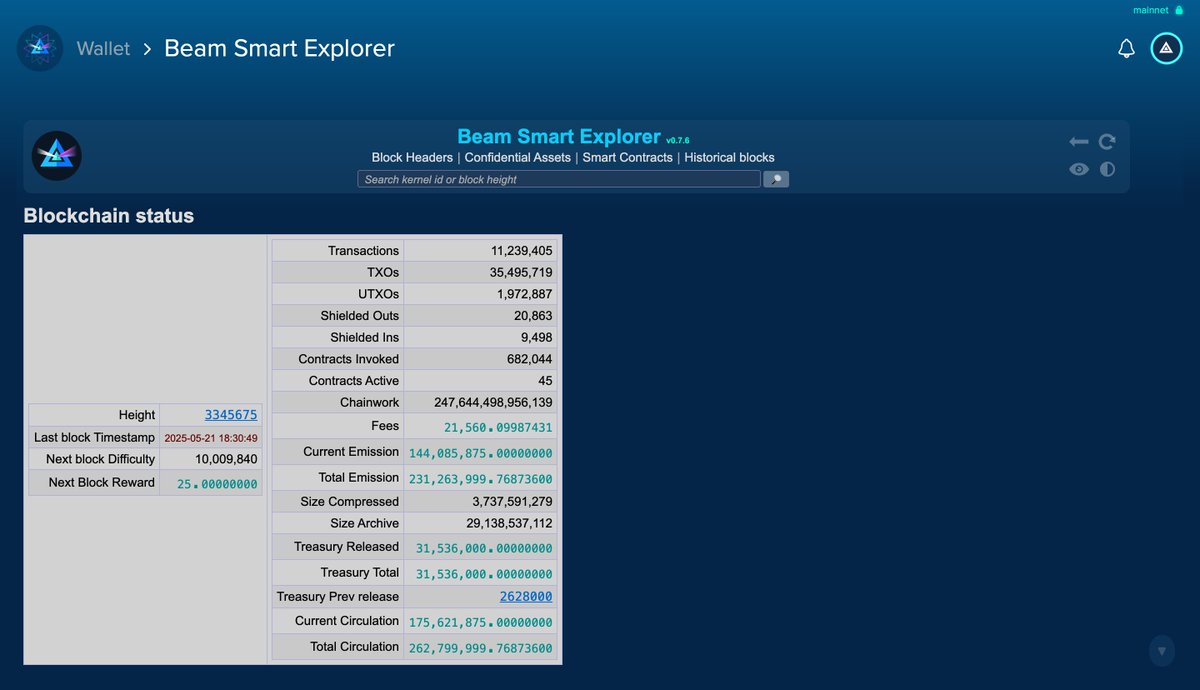
Task: Open Block Headers page
Action: coord(412,157)
